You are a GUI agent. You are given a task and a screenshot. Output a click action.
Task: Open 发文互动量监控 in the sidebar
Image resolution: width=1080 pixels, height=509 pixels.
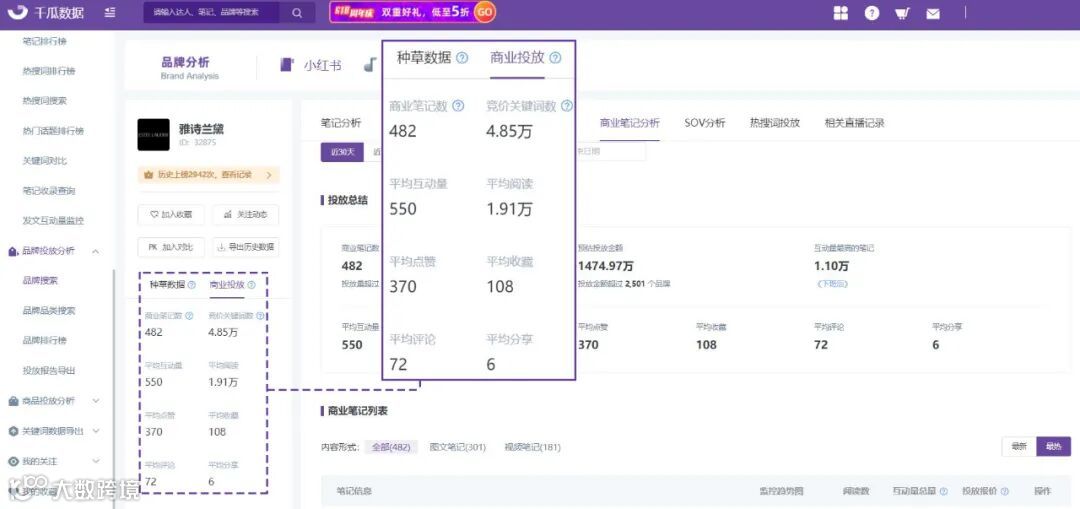tap(53, 220)
